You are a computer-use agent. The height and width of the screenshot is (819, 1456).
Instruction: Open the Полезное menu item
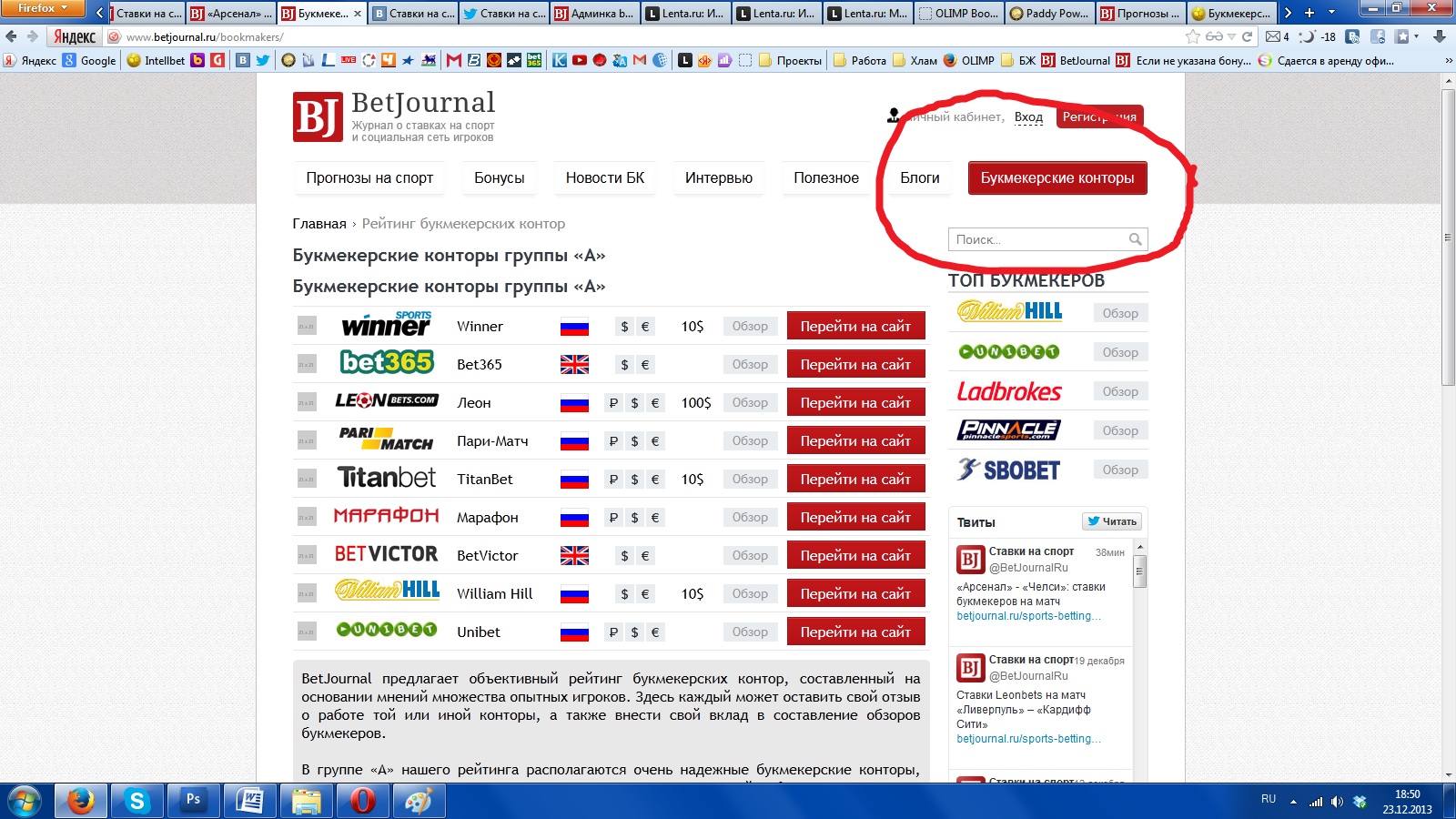coord(826,178)
